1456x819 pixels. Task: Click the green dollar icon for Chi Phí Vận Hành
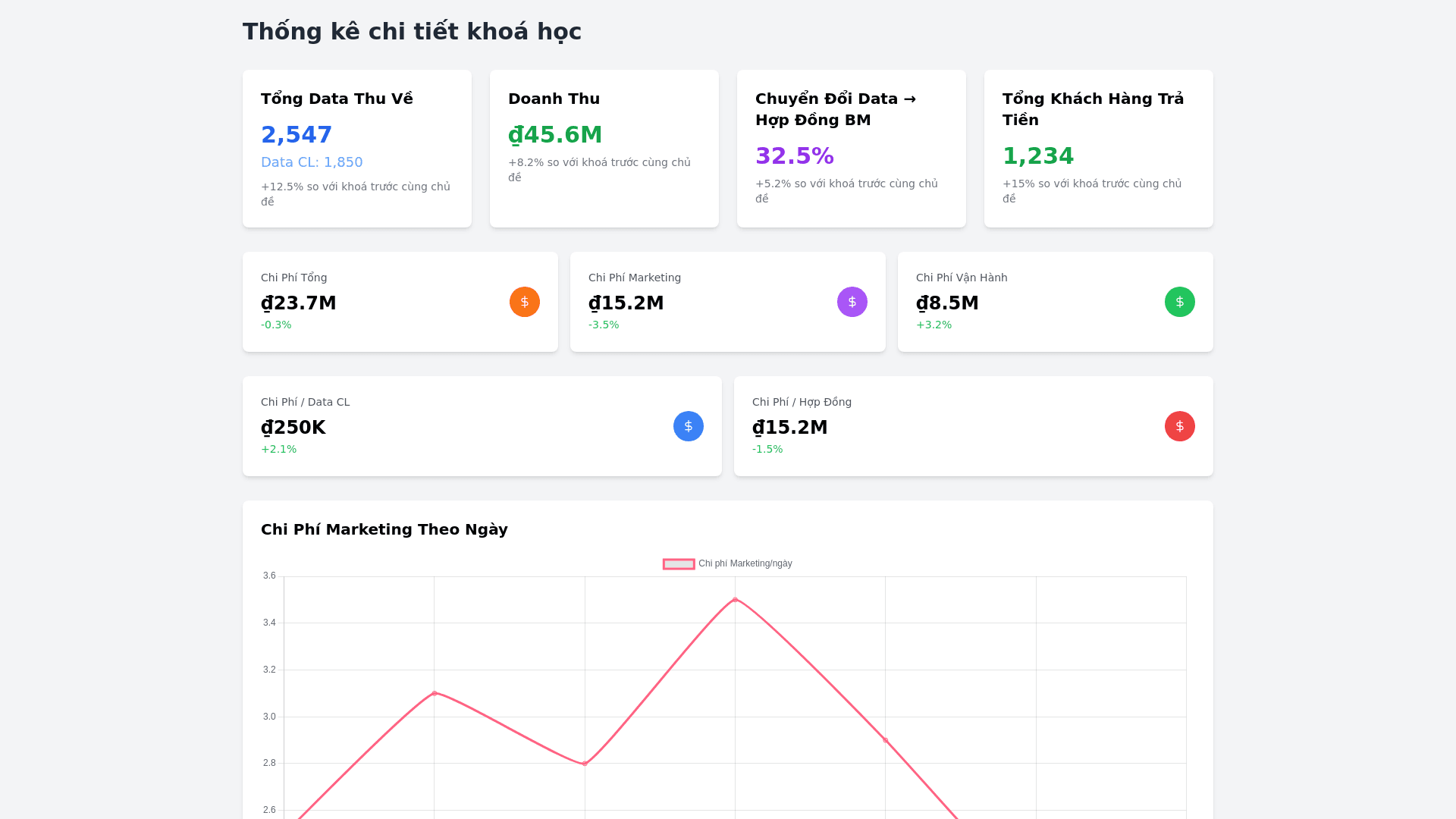point(1179,302)
